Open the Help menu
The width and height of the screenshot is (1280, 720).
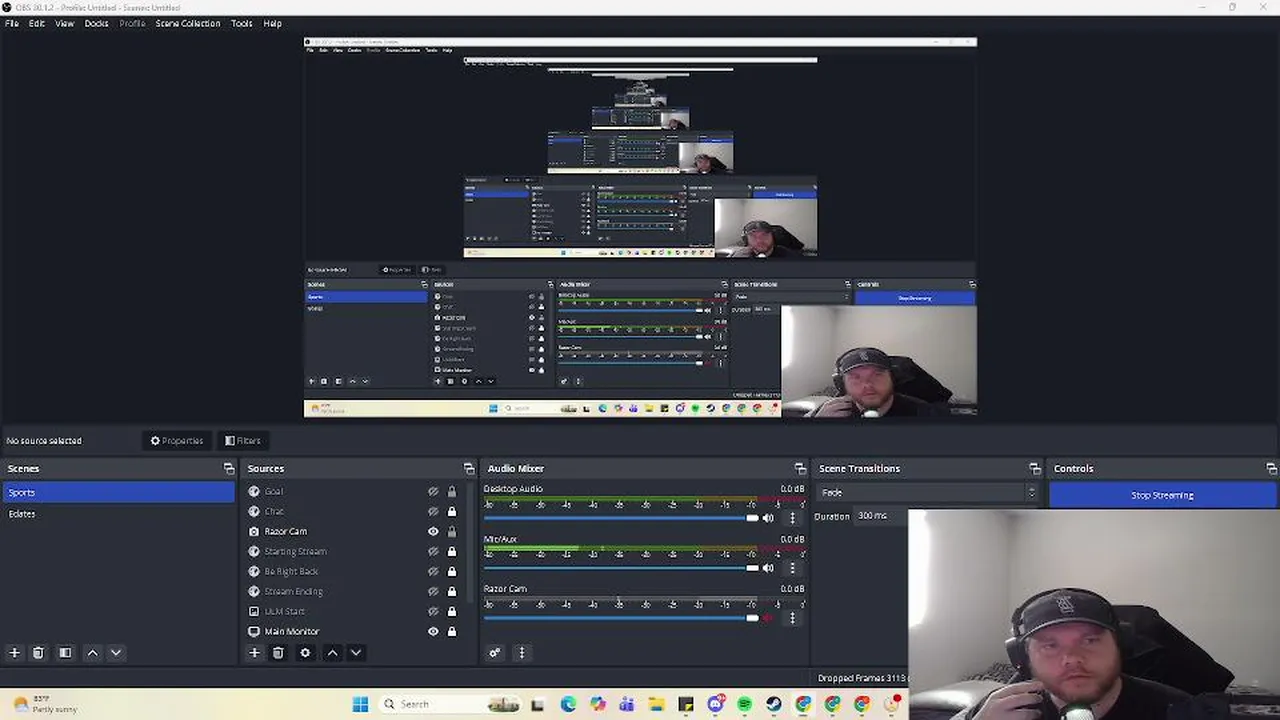click(272, 23)
